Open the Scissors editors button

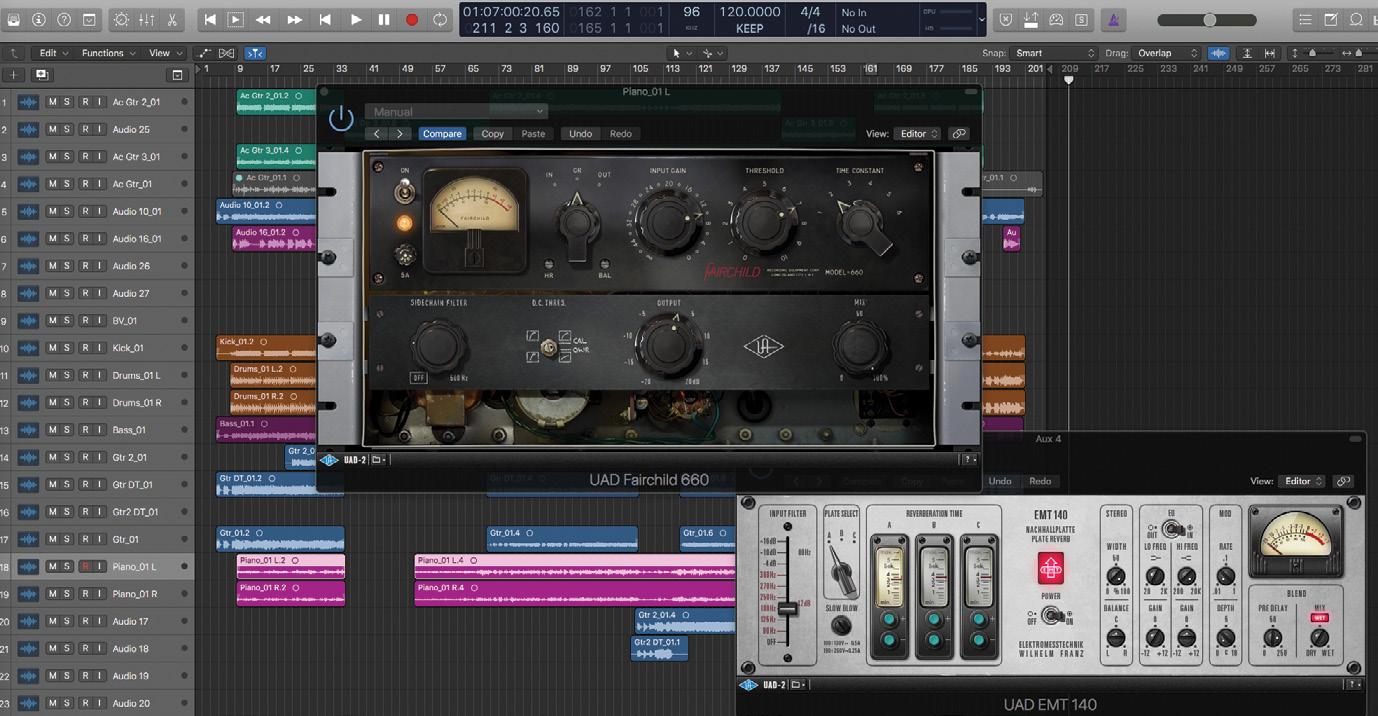point(172,20)
